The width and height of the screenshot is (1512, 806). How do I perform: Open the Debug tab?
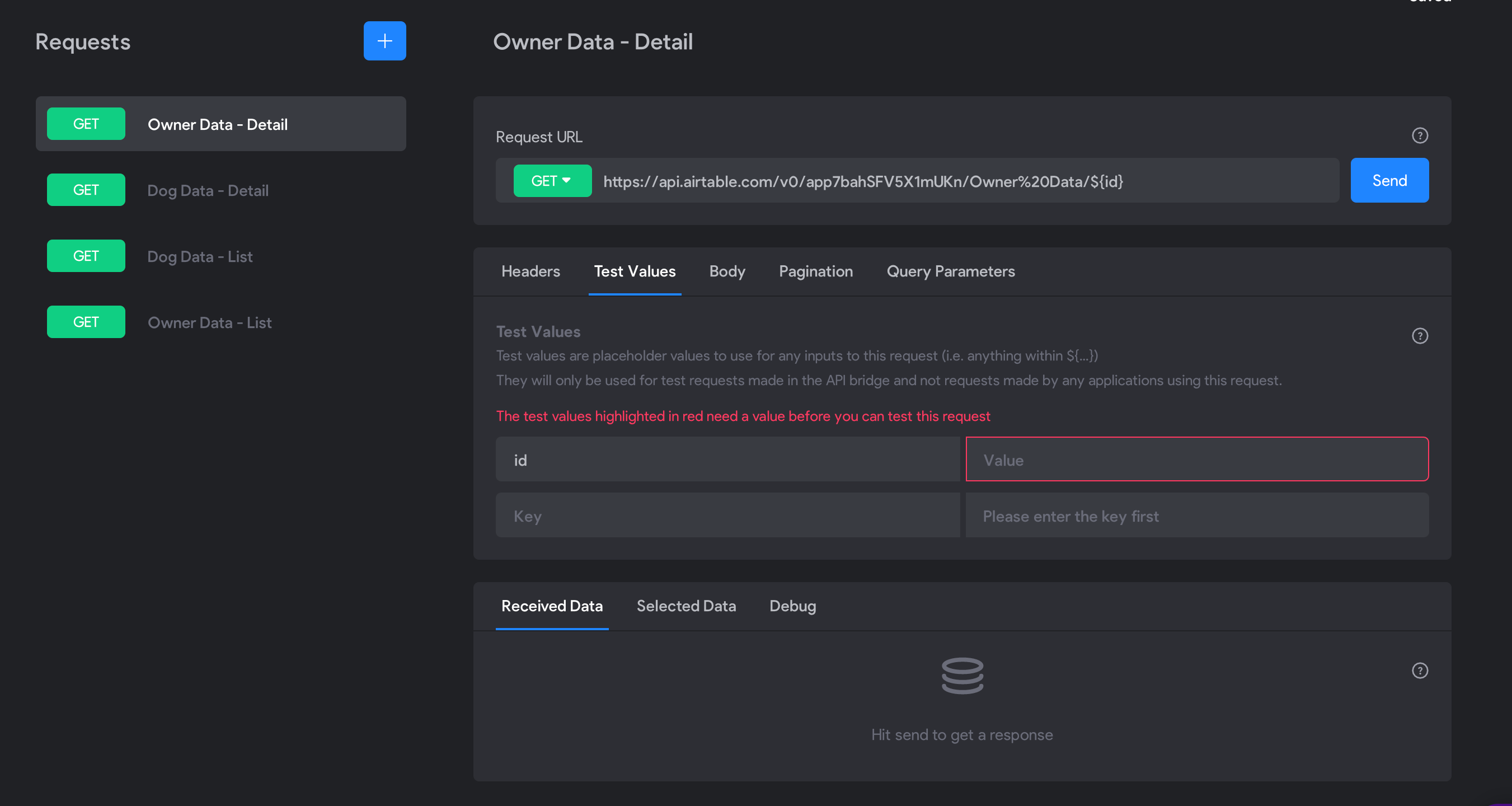click(792, 606)
